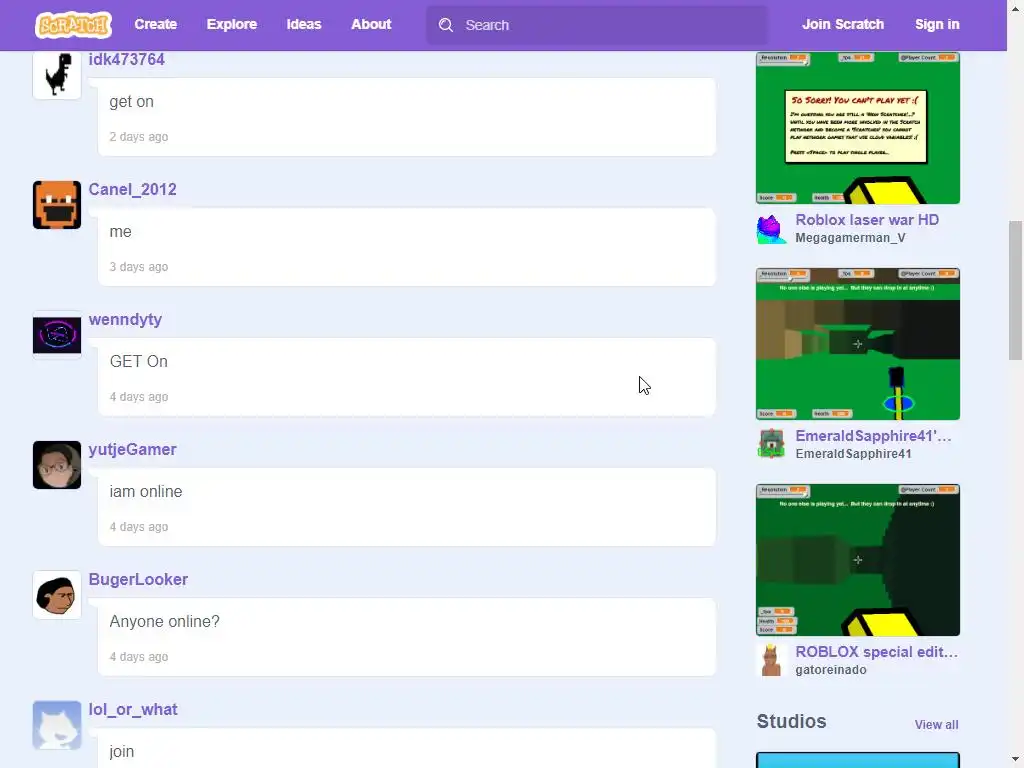Open the Roblox laser war HD project title
Screen dimensions: 1024x768
(867, 220)
